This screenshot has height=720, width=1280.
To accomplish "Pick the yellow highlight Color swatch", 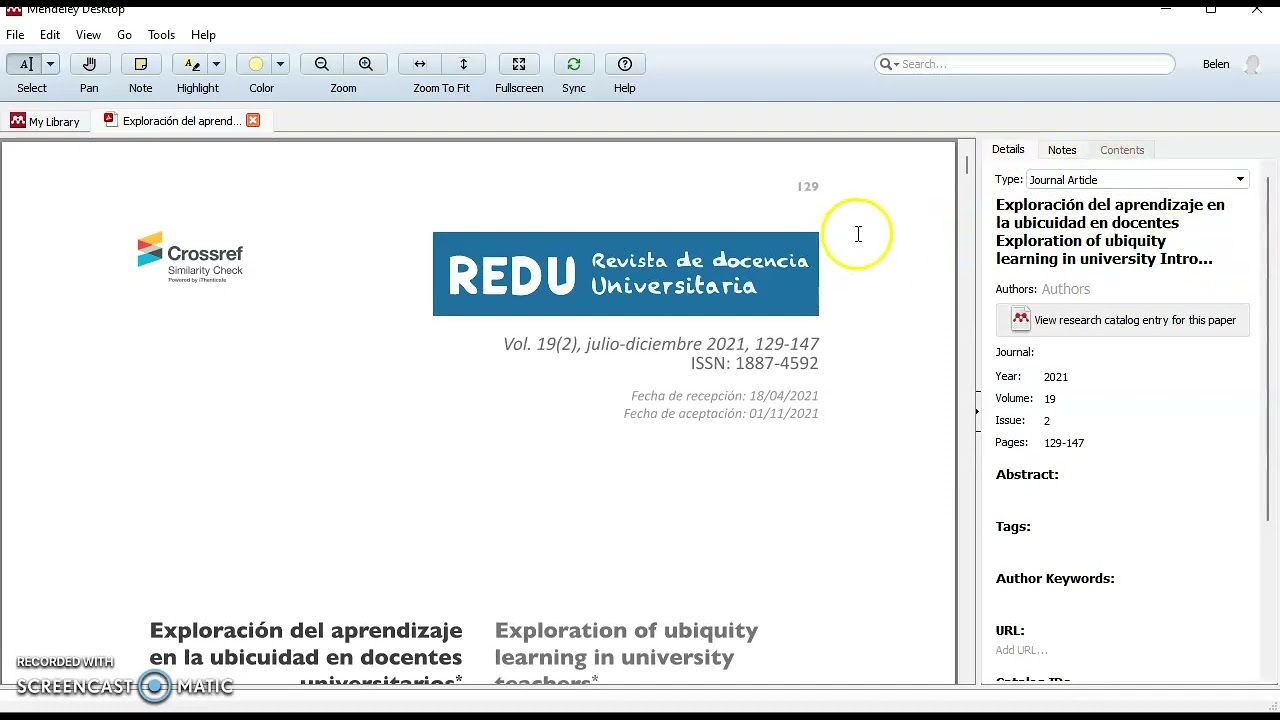I will pyautogui.click(x=255, y=64).
